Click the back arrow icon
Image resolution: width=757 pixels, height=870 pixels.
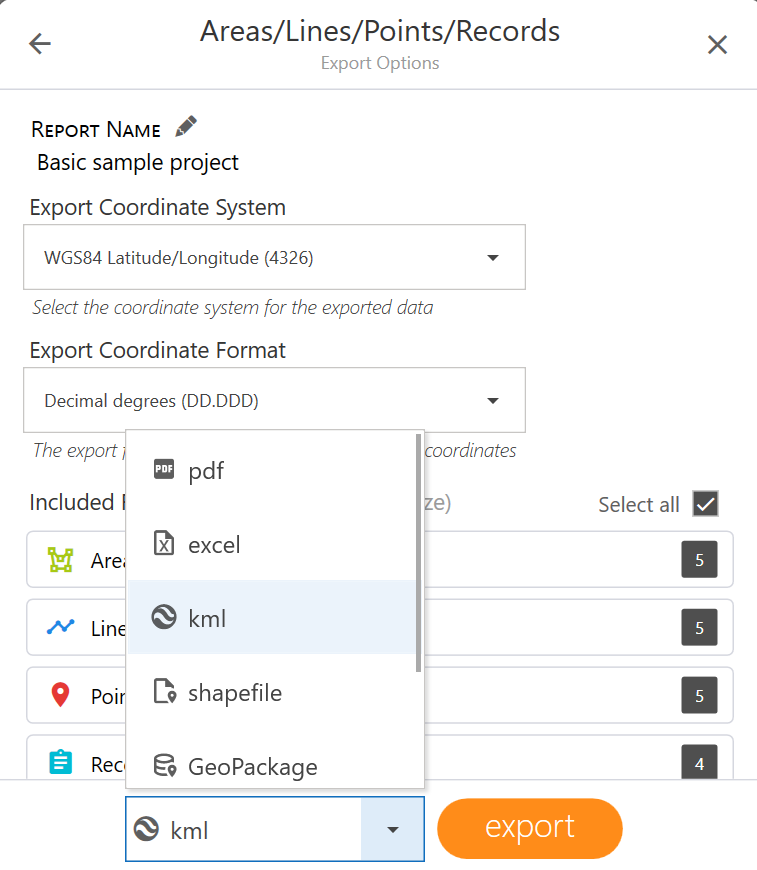pyautogui.click(x=40, y=44)
